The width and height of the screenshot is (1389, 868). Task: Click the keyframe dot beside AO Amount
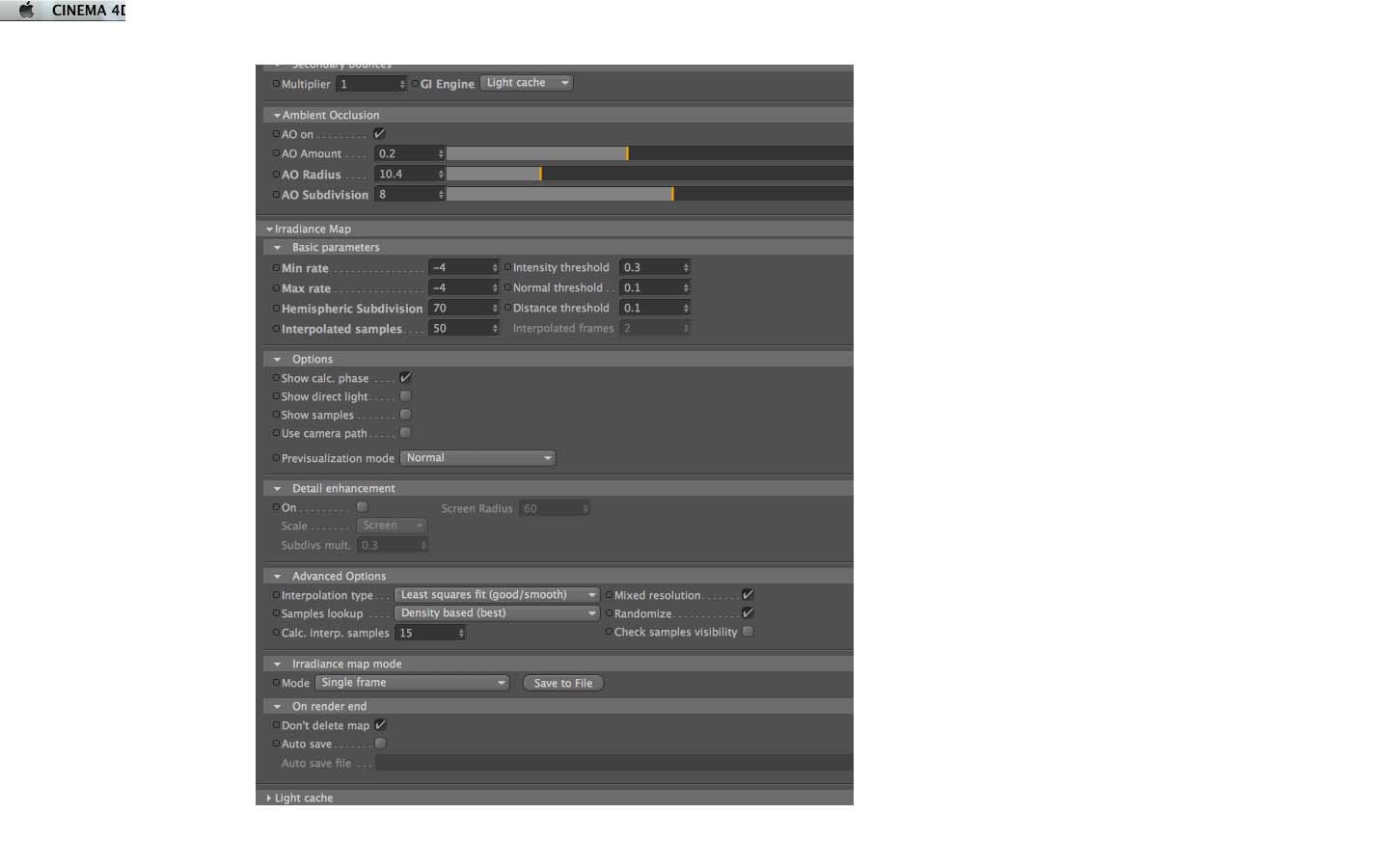tap(276, 153)
